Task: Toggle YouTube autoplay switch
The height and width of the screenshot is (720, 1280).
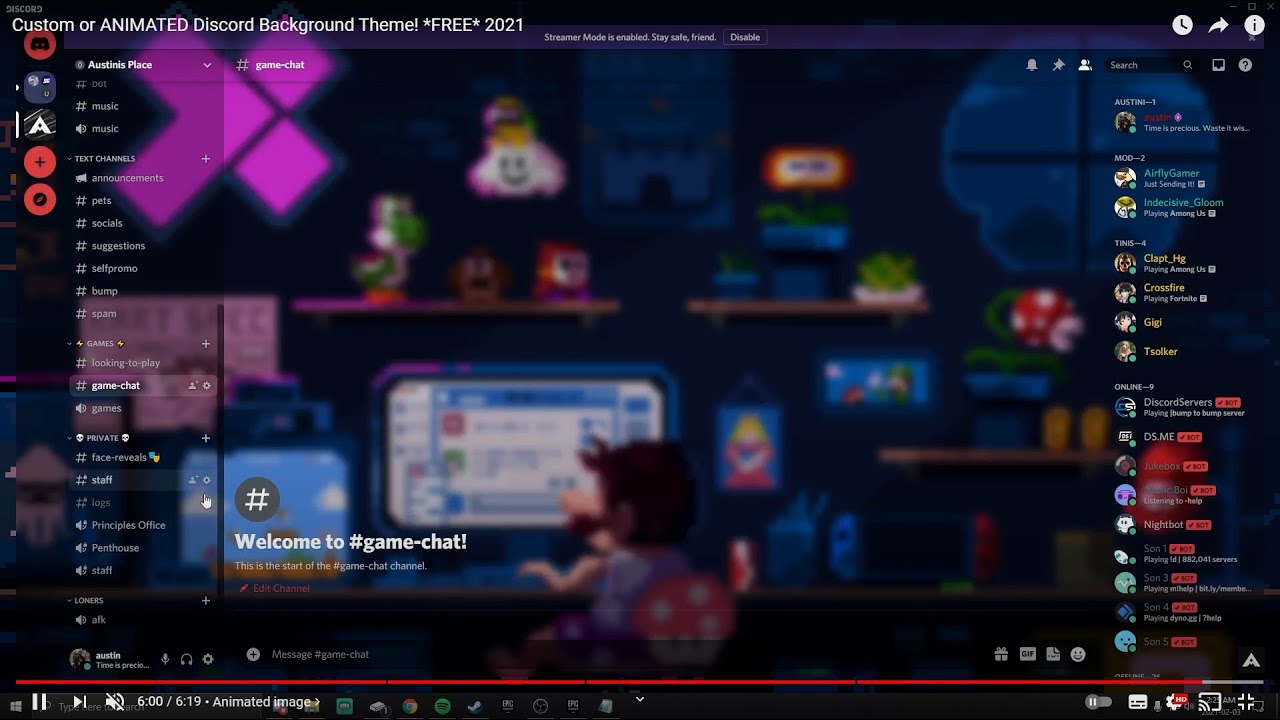Action: 1098,702
